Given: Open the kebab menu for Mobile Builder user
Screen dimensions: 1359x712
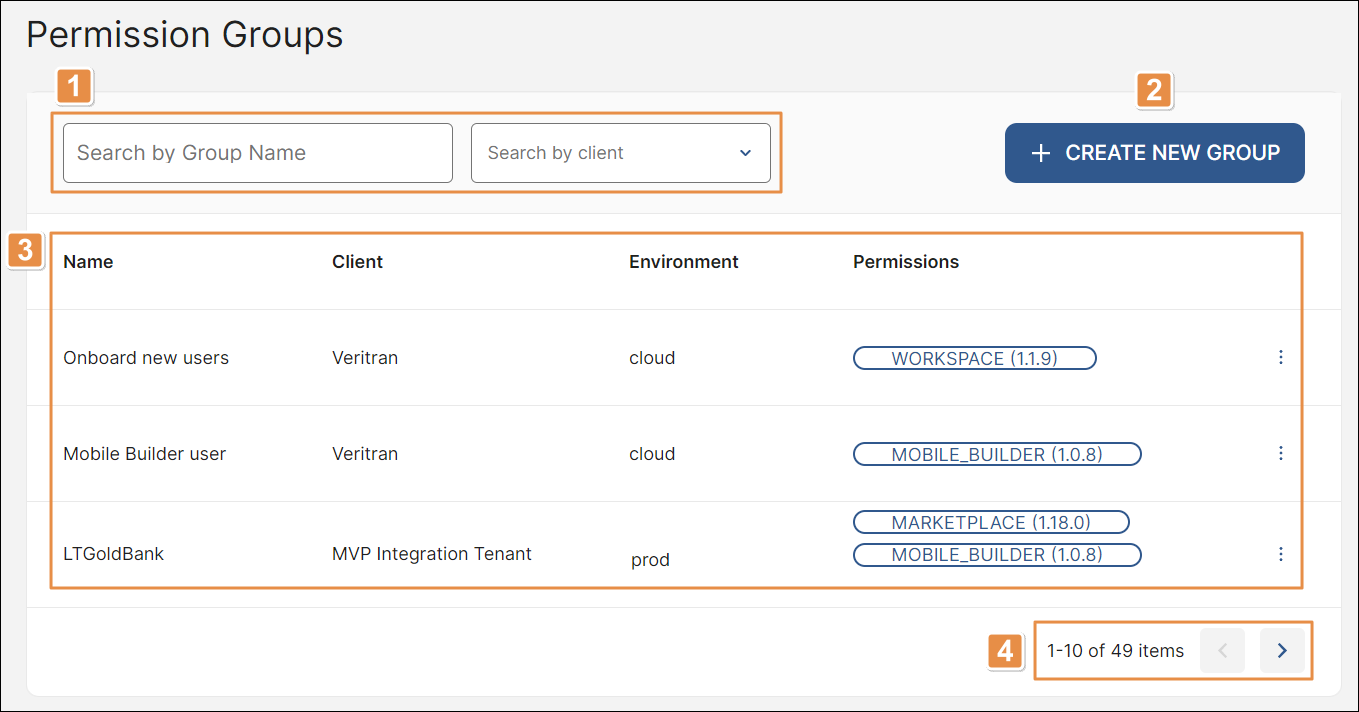Looking at the screenshot, I should 1280,453.
